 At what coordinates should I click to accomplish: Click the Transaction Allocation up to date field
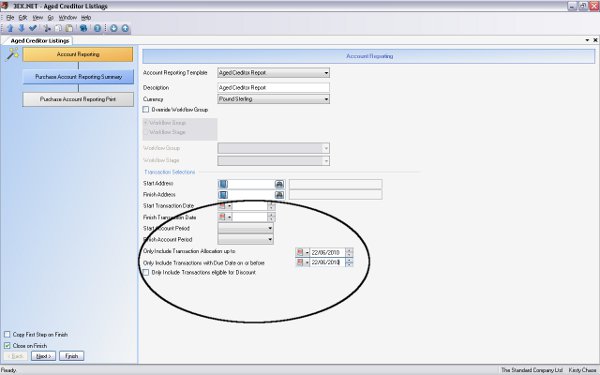coord(328,253)
